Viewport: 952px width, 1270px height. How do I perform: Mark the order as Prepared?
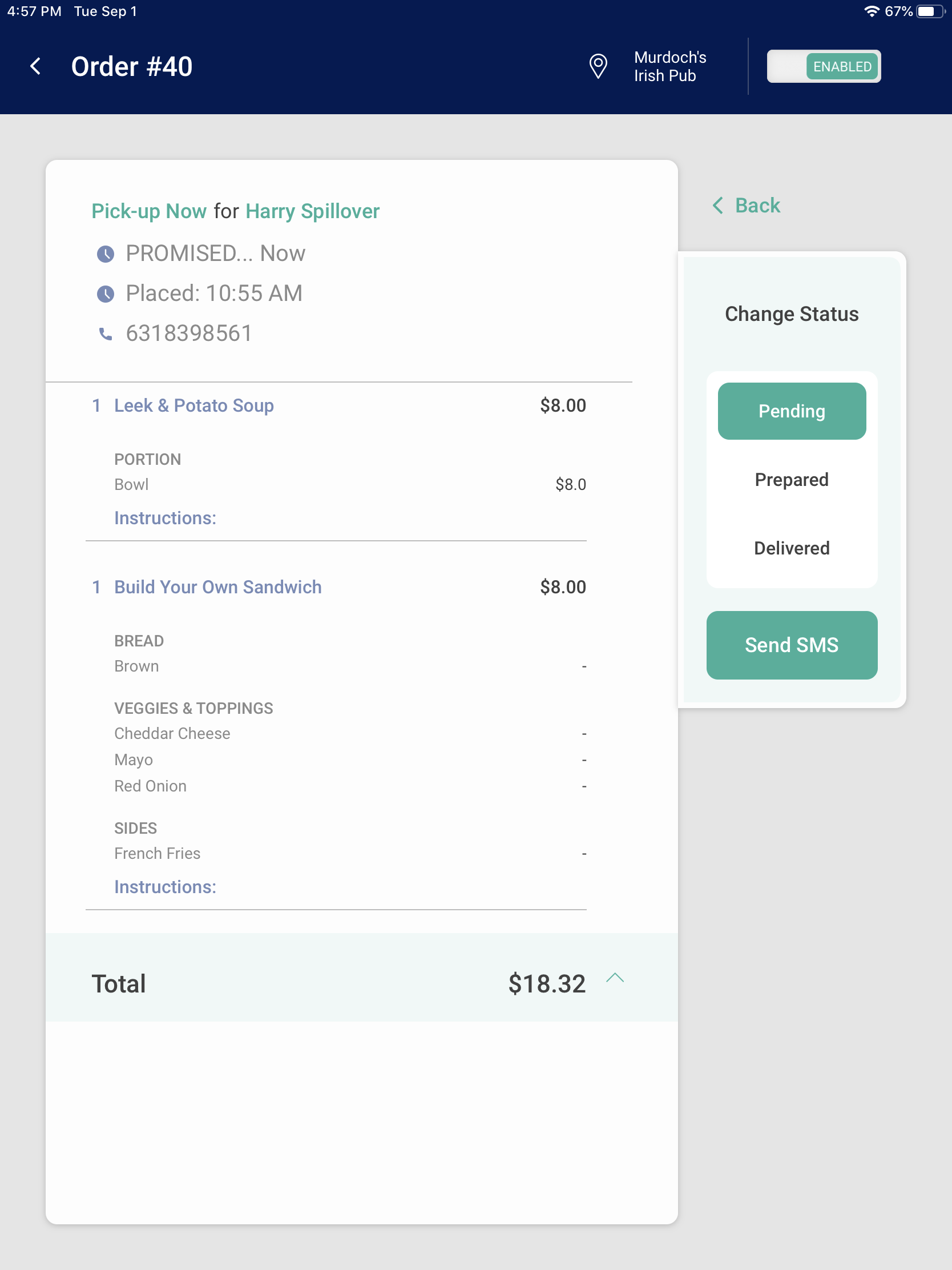pos(791,480)
